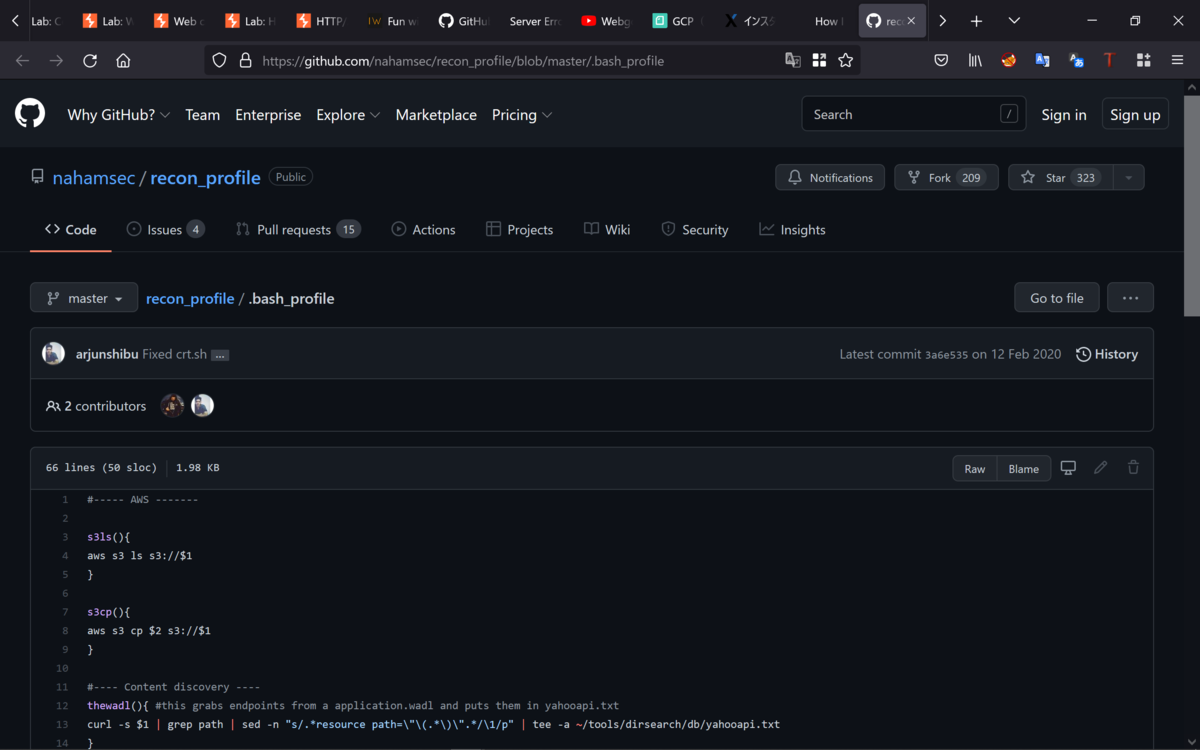
Task: Click recon_profile breadcrumb link
Action: (190, 298)
